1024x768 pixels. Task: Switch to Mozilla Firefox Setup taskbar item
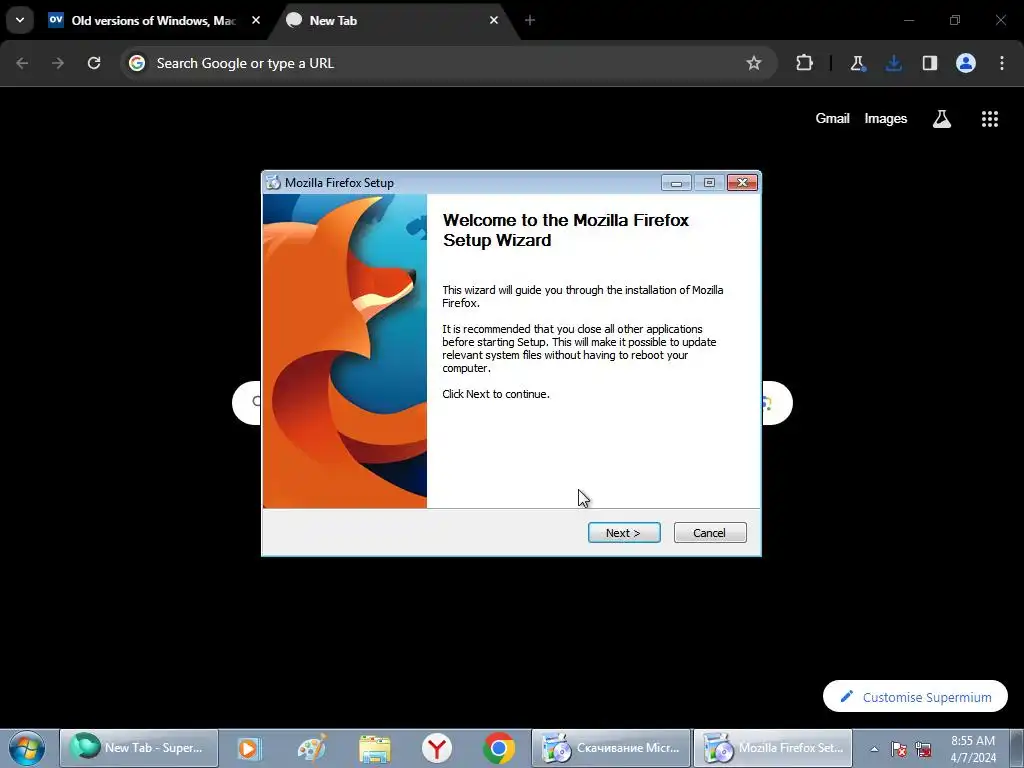773,748
